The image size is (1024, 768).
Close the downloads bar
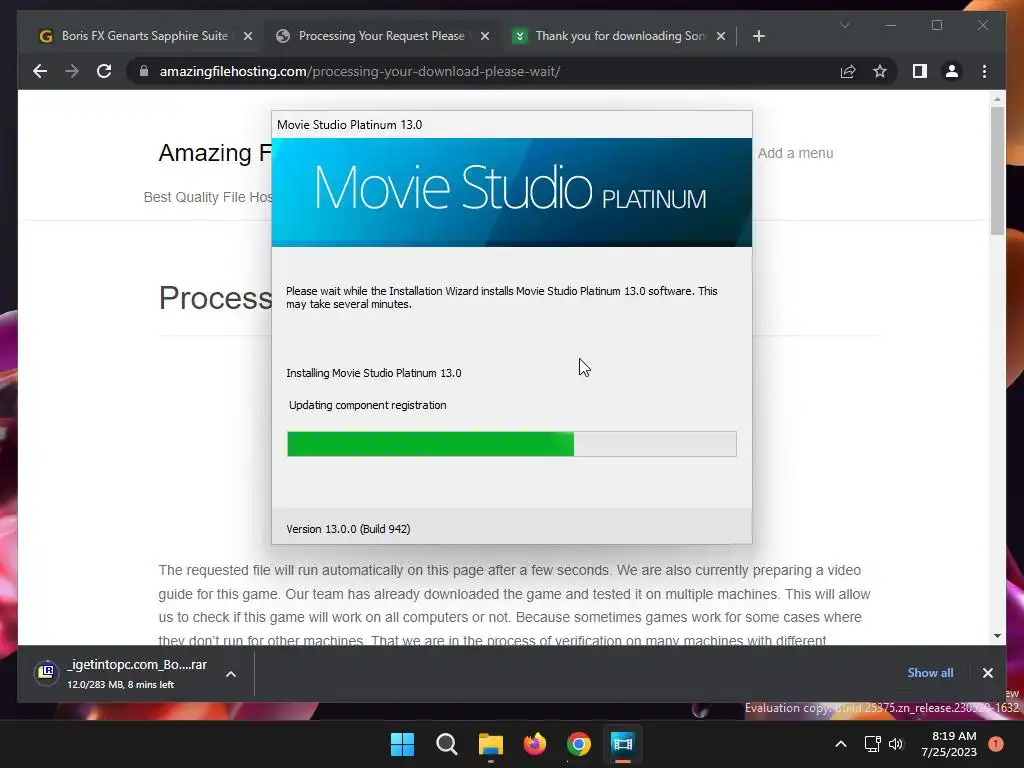[987, 673]
